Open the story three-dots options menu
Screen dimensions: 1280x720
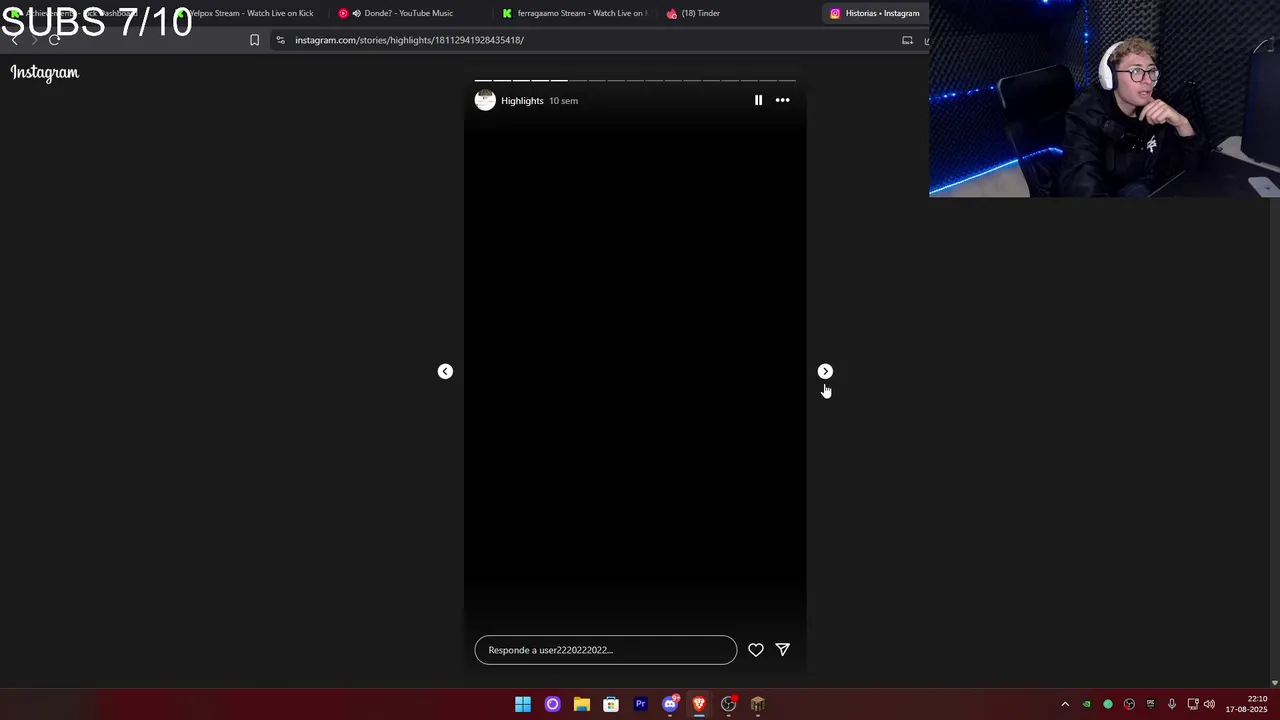pyautogui.click(x=782, y=100)
